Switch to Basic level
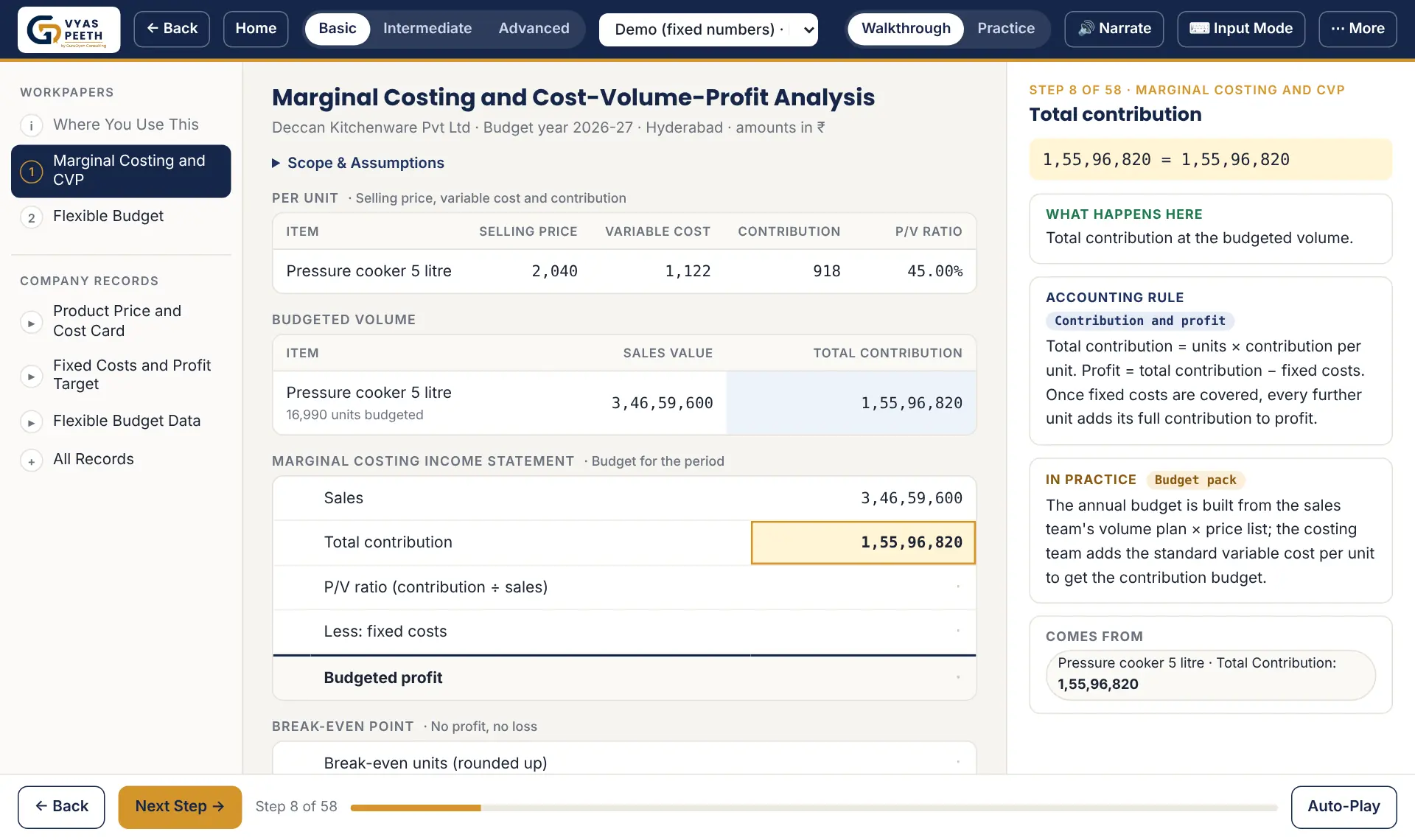Screen dimensions: 1415x840 [338, 29]
